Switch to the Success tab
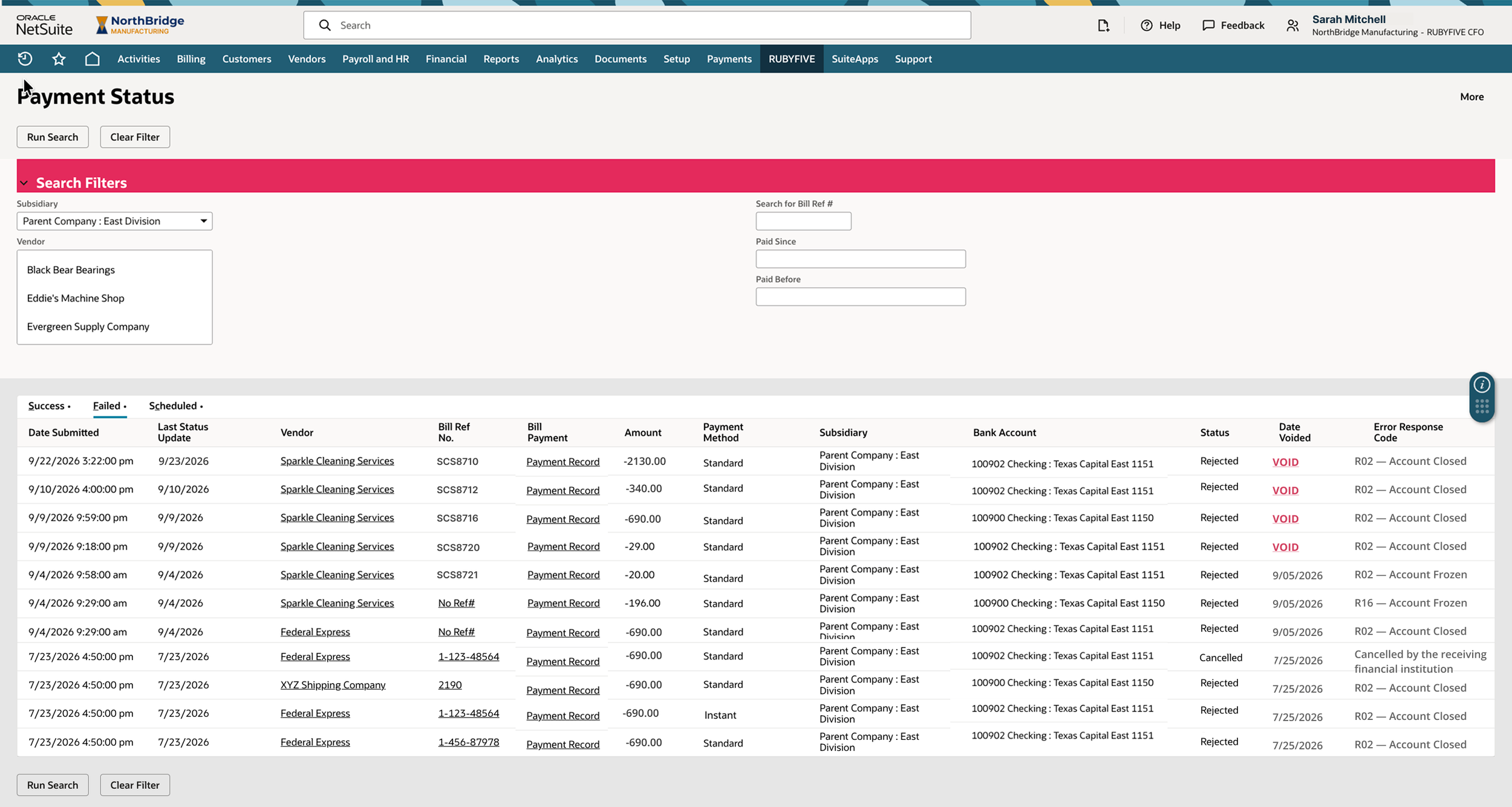 (49, 406)
